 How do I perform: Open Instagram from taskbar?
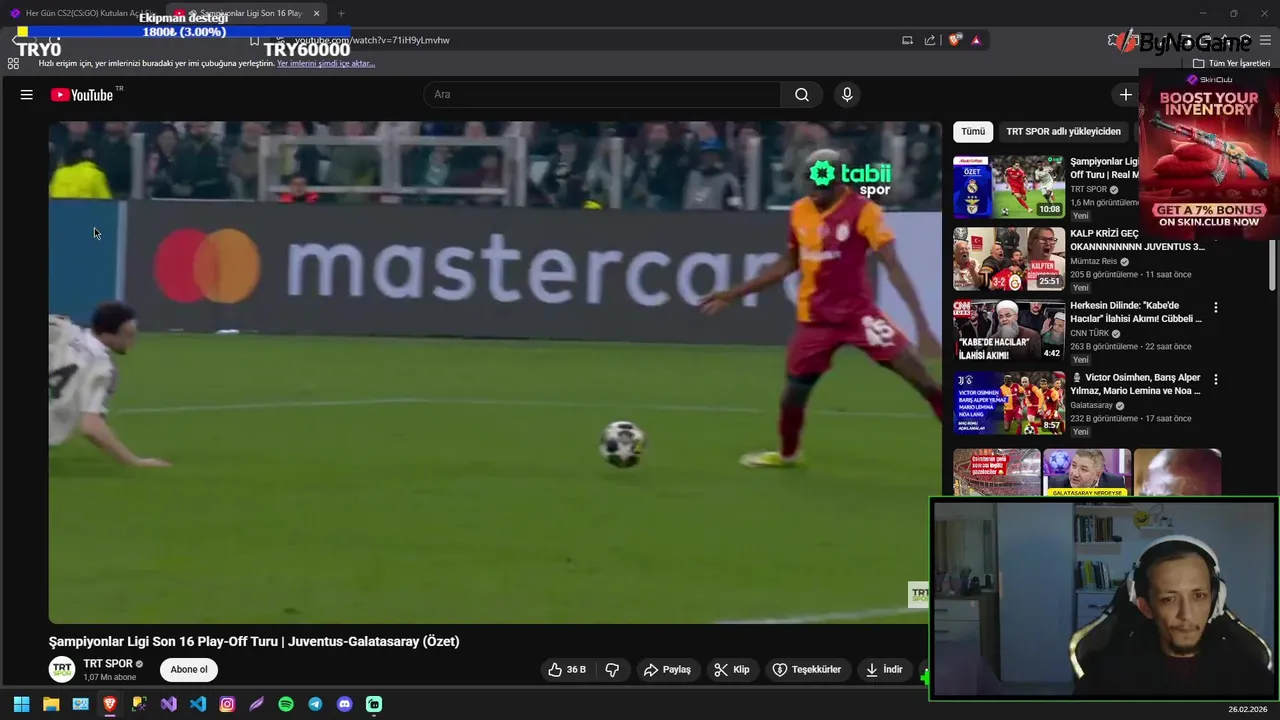227,704
